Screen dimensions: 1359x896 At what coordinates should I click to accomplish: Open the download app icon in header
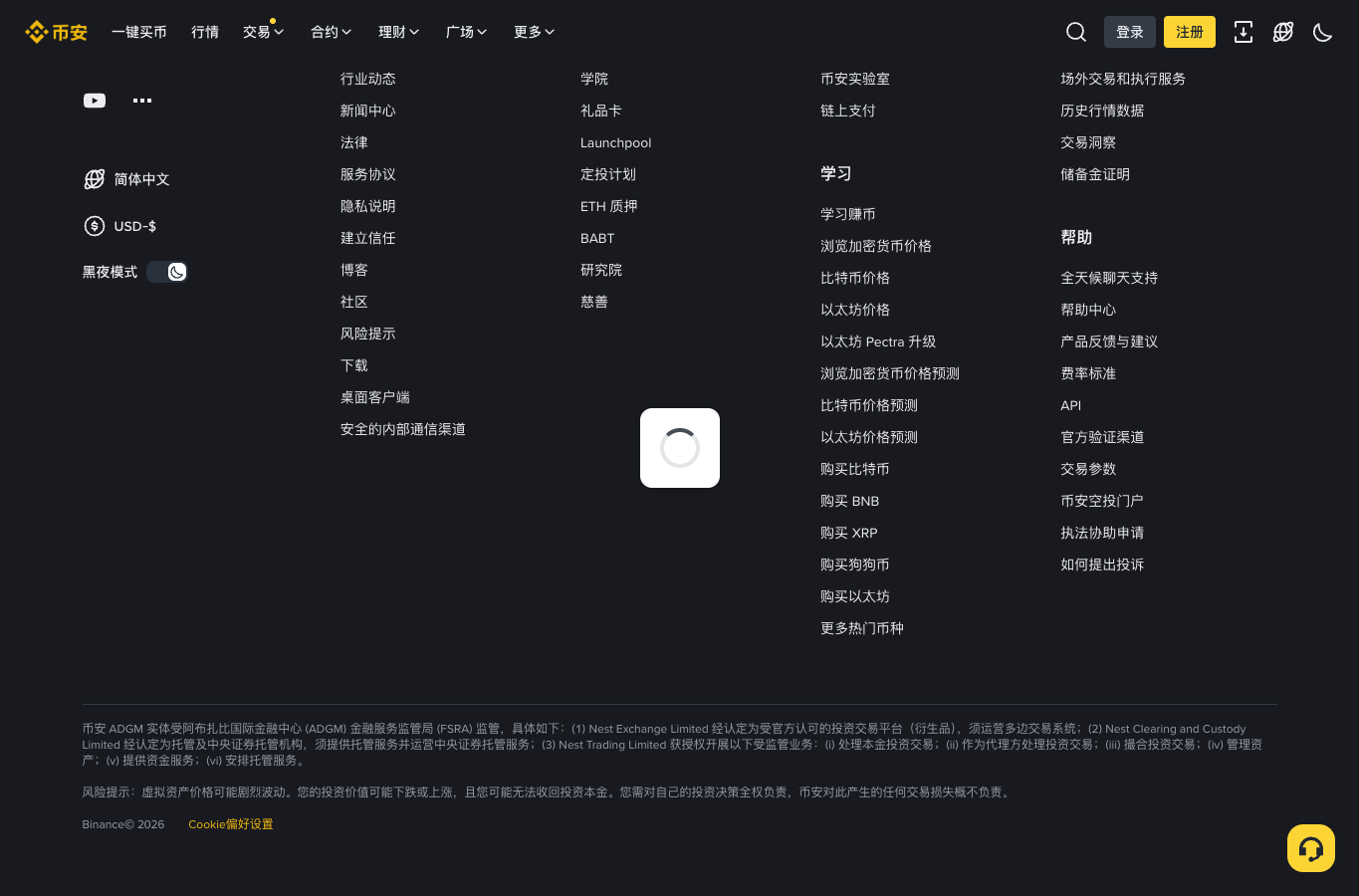tap(1244, 32)
